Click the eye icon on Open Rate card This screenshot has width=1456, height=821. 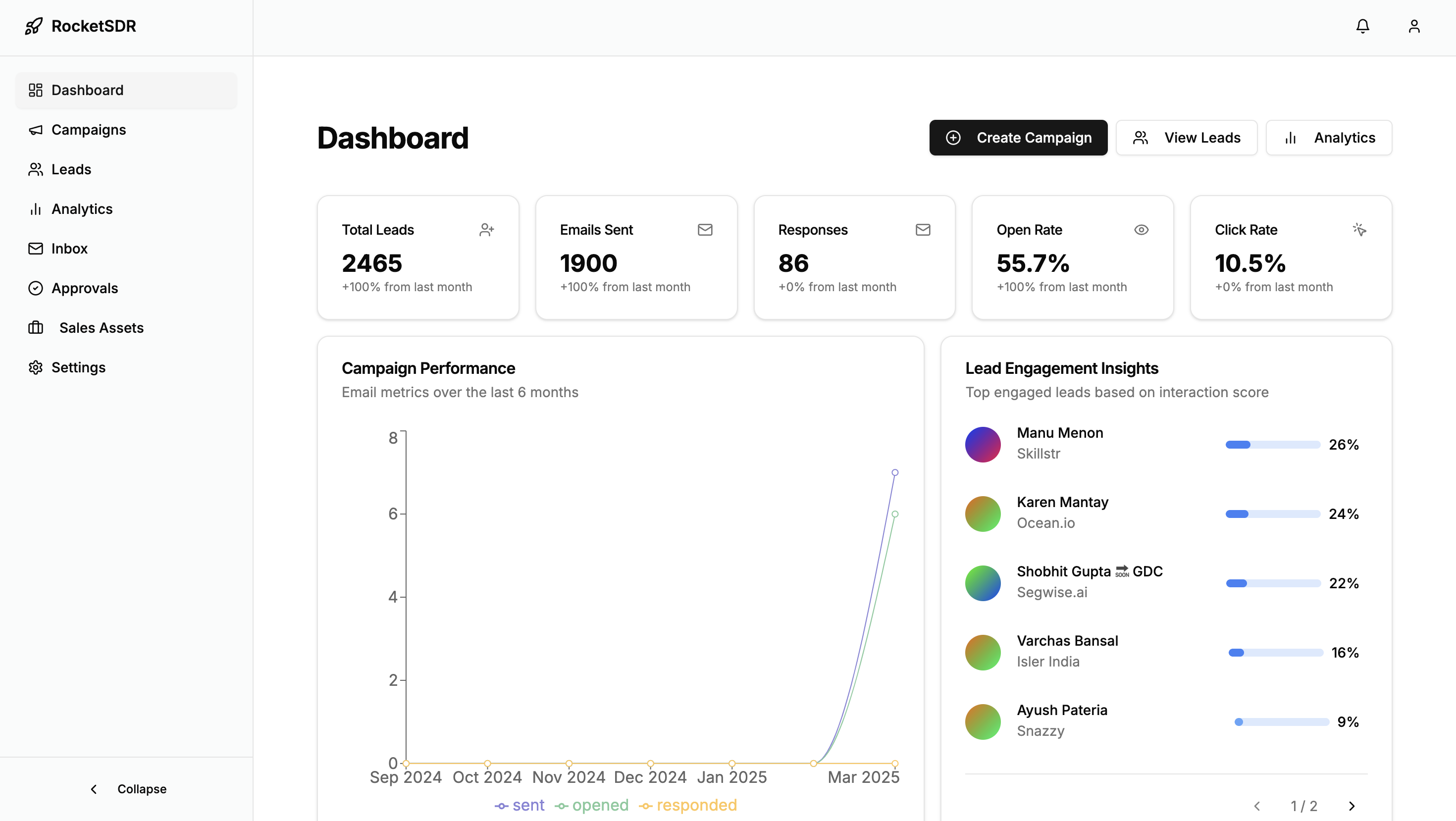coord(1141,230)
